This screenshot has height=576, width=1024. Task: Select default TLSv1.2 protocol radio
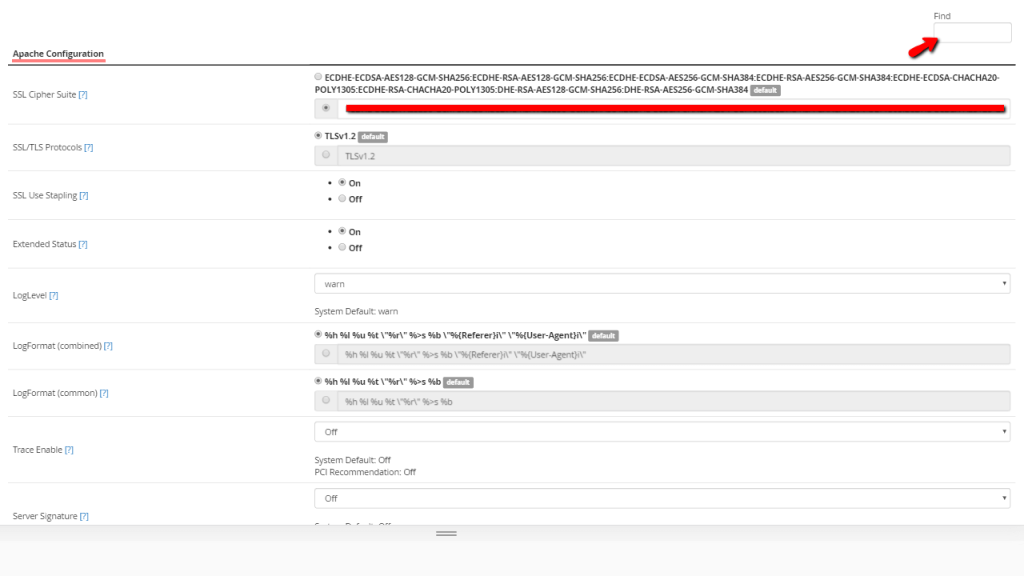tap(318, 136)
